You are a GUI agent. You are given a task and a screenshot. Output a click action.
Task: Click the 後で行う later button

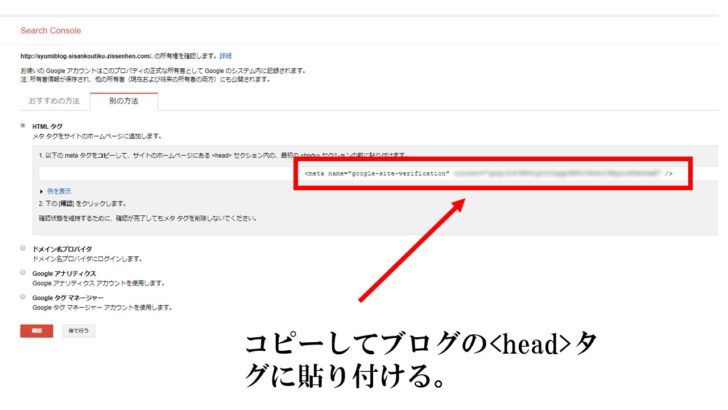[78, 331]
